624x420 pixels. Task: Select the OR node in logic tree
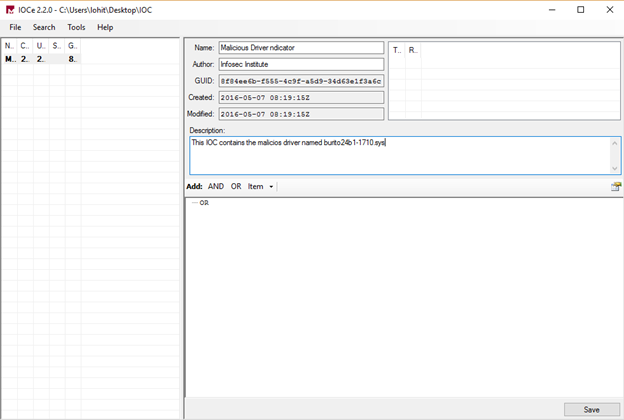click(x=204, y=203)
